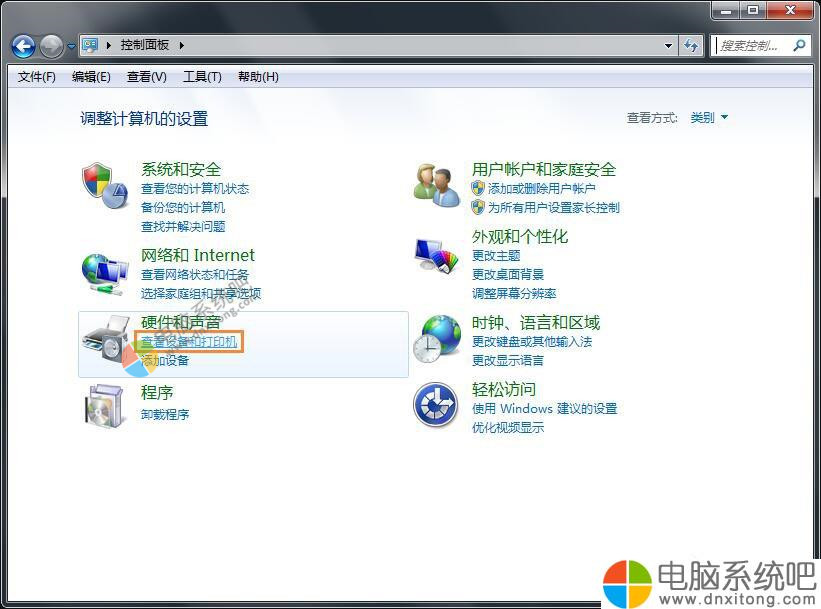Expand the 类别 view-by dropdown
The height and width of the screenshot is (609, 821).
pyautogui.click(x=709, y=118)
